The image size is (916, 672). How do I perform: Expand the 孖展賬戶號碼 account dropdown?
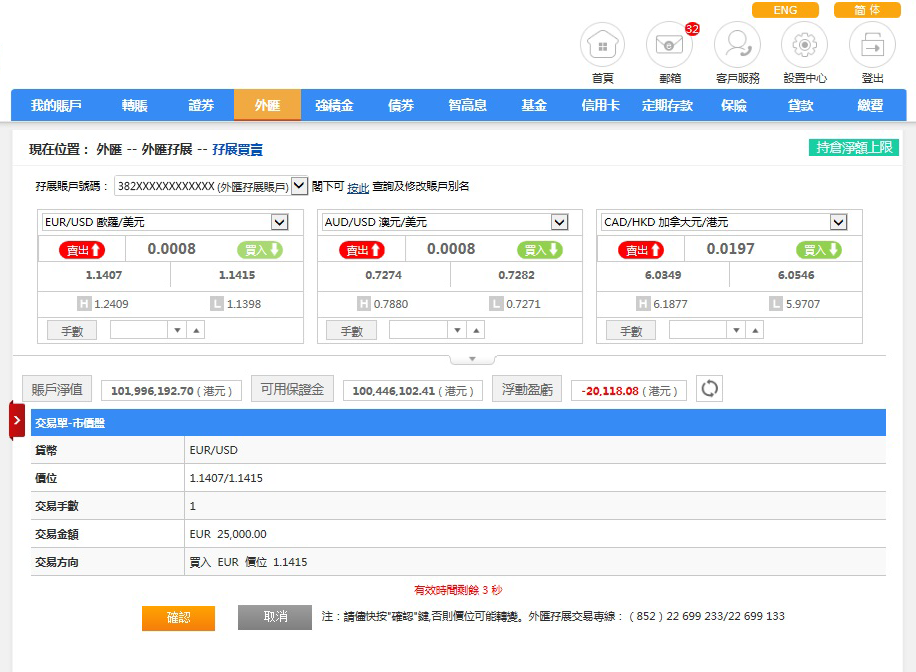(x=299, y=186)
